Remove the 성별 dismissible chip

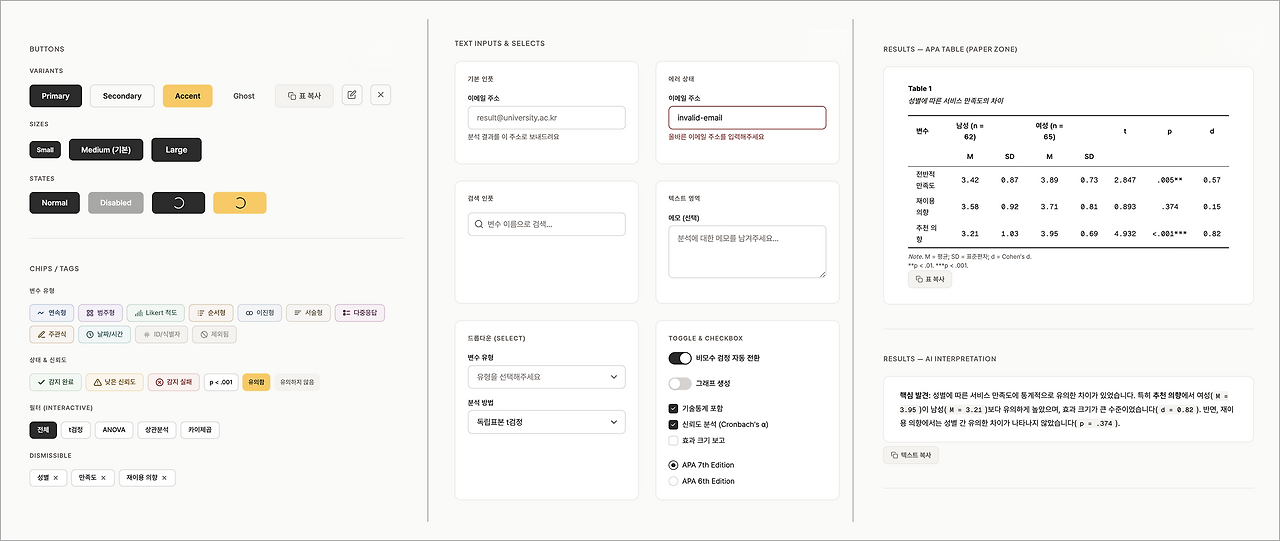click(x=56, y=478)
